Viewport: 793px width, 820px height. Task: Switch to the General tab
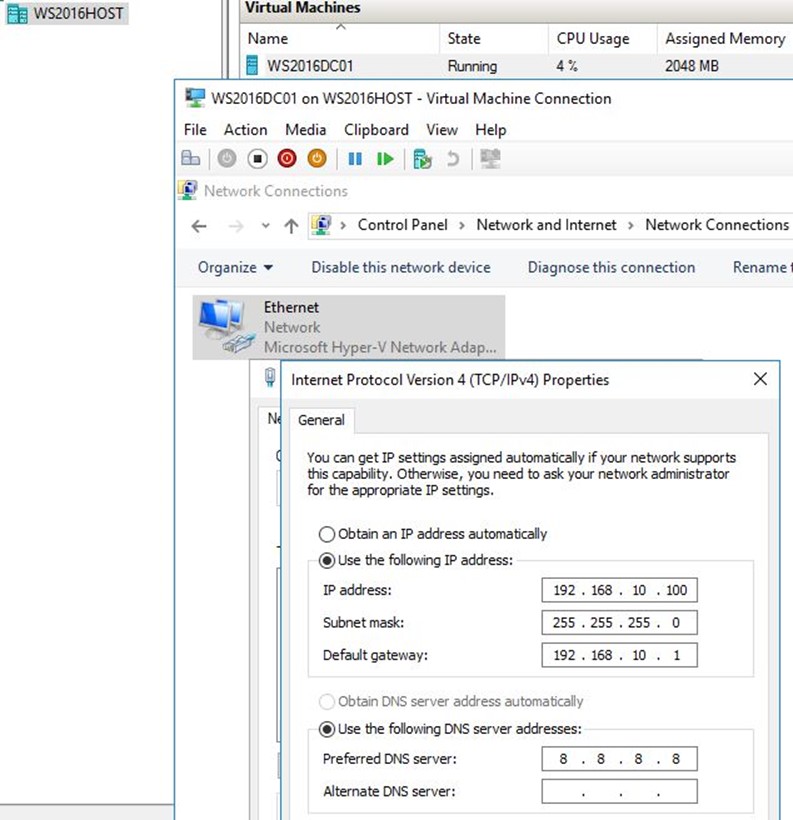pyautogui.click(x=321, y=420)
